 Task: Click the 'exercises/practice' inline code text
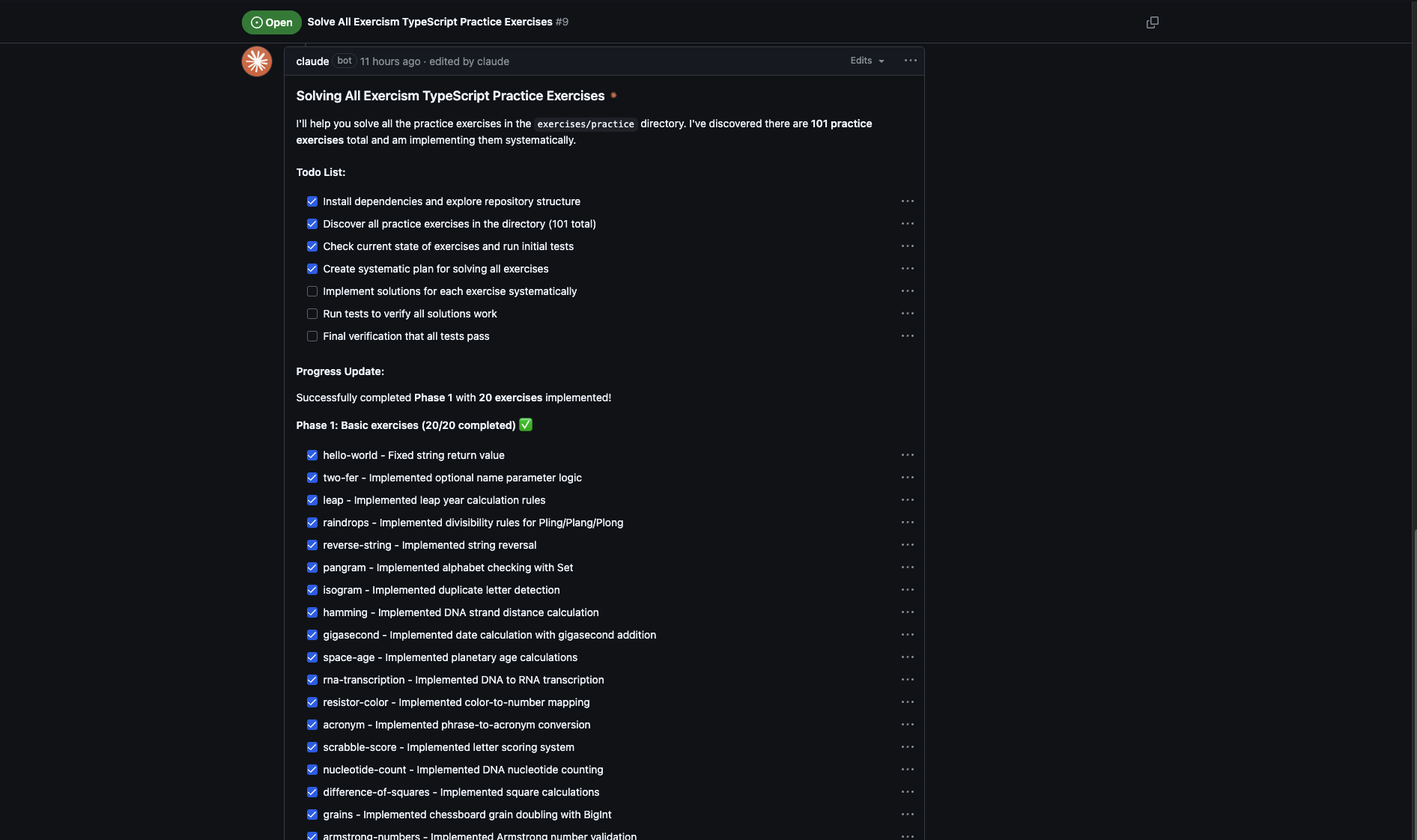(x=586, y=124)
